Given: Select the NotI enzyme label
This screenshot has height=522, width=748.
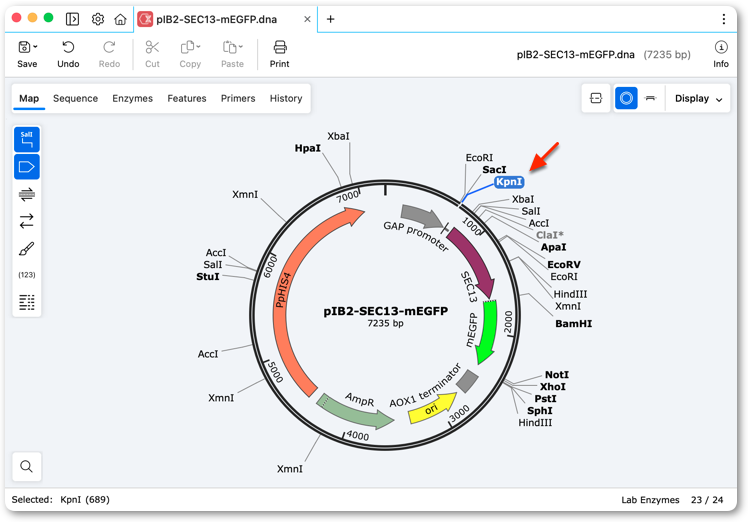Looking at the screenshot, I should click(x=557, y=375).
